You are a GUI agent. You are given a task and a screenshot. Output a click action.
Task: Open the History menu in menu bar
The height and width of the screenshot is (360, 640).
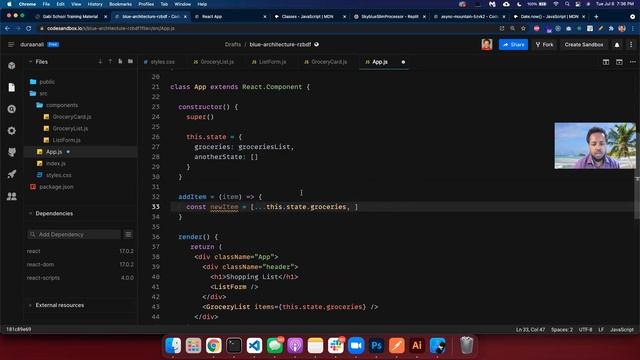[95, 4]
